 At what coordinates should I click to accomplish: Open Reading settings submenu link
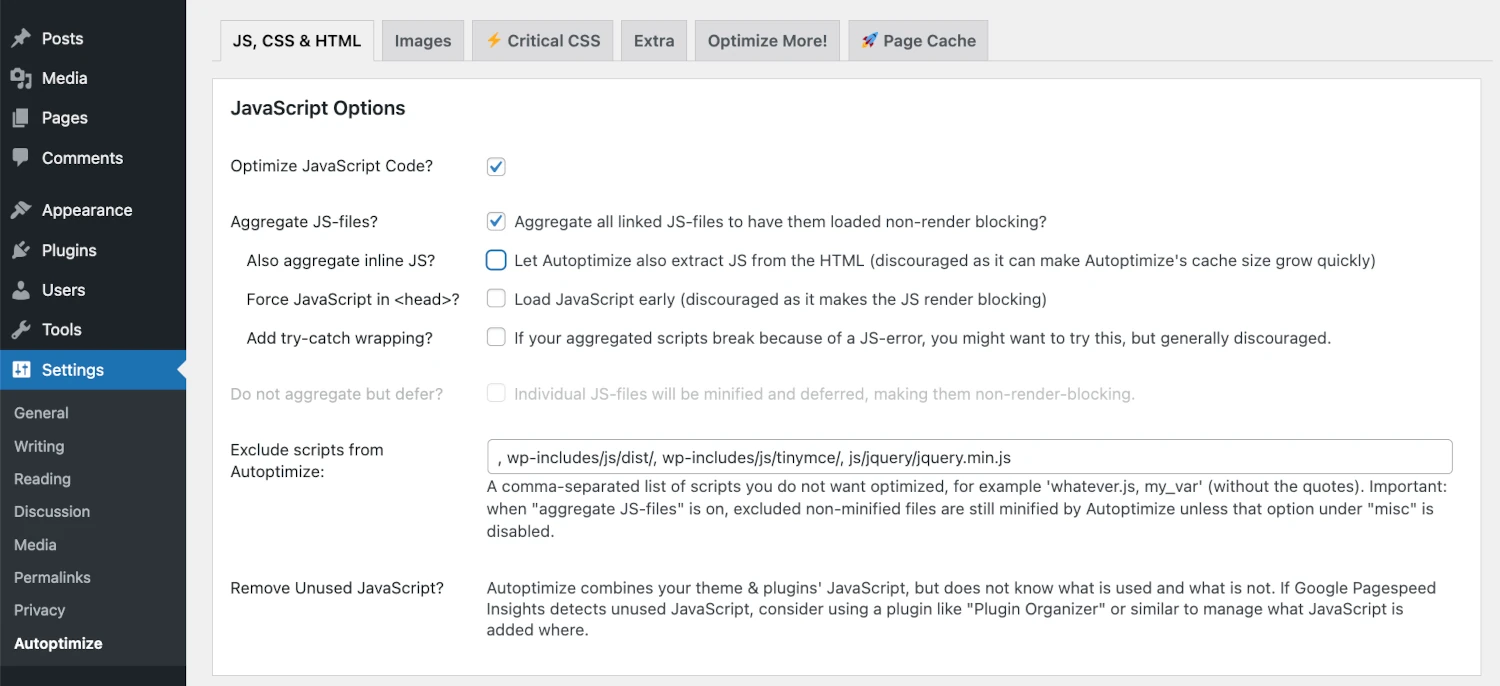[42, 479]
